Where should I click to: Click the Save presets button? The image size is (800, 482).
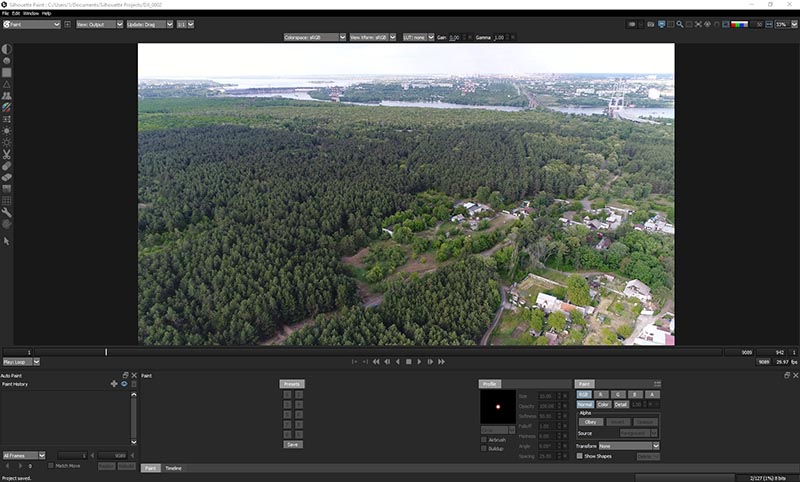pyautogui.click(x=292, y=444)
